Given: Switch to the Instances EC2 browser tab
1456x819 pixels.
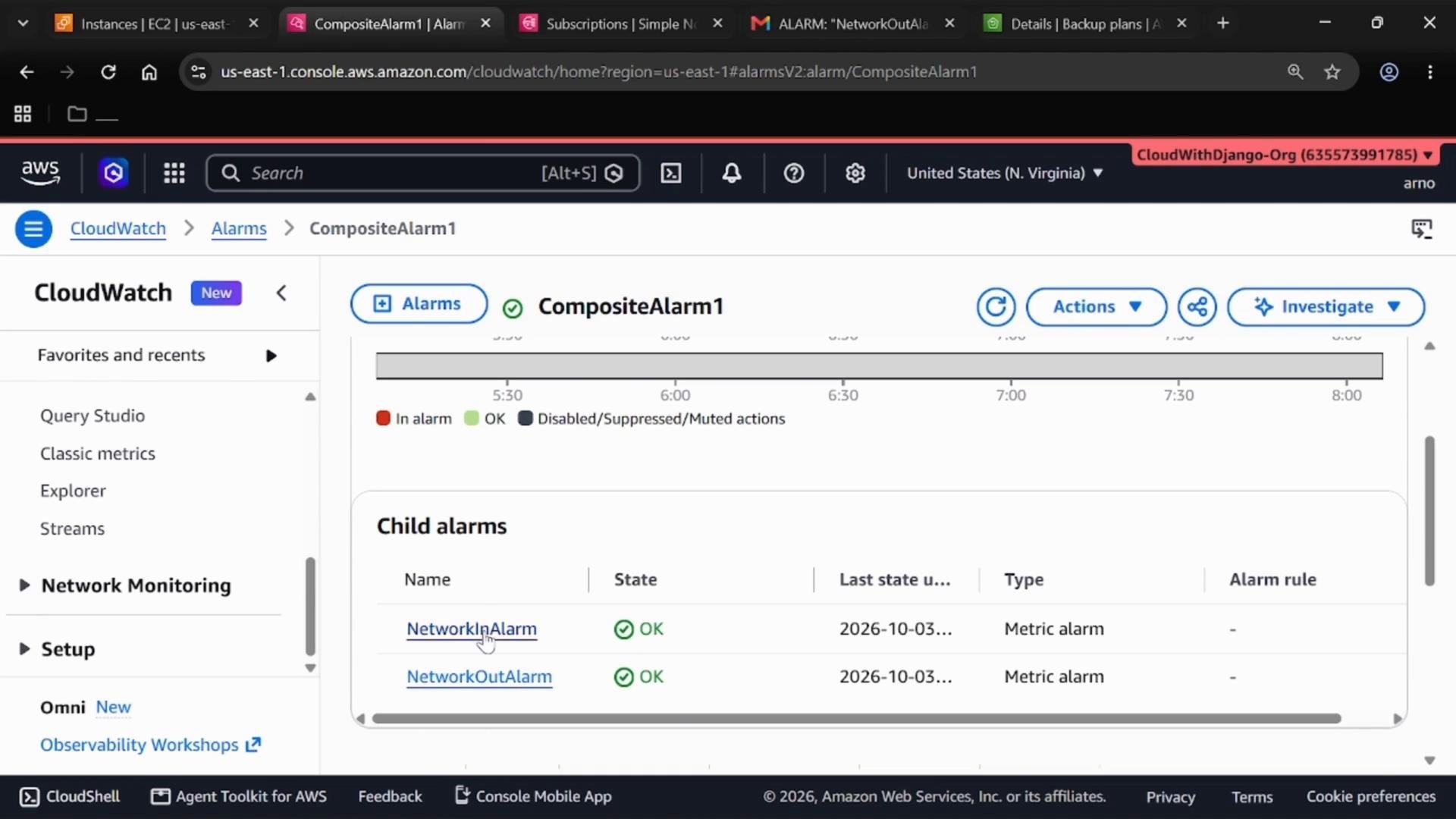Looking at the screenshot, I should pyautogui.click(x=156, y=24).
